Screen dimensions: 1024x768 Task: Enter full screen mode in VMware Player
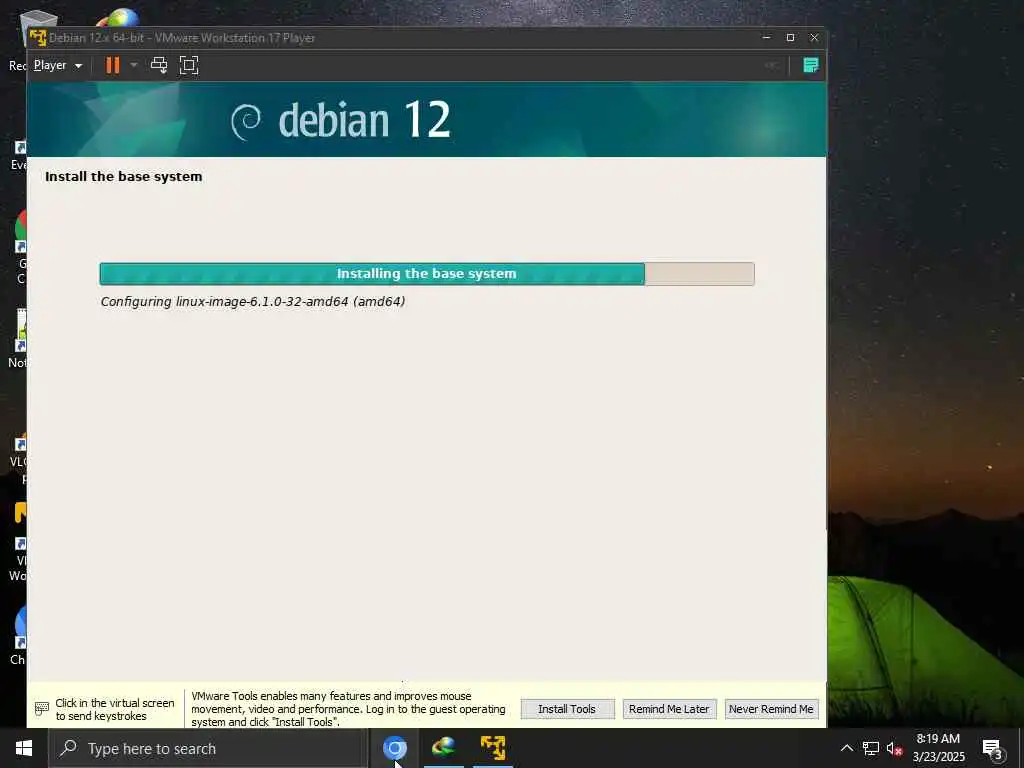click(189, 65)
